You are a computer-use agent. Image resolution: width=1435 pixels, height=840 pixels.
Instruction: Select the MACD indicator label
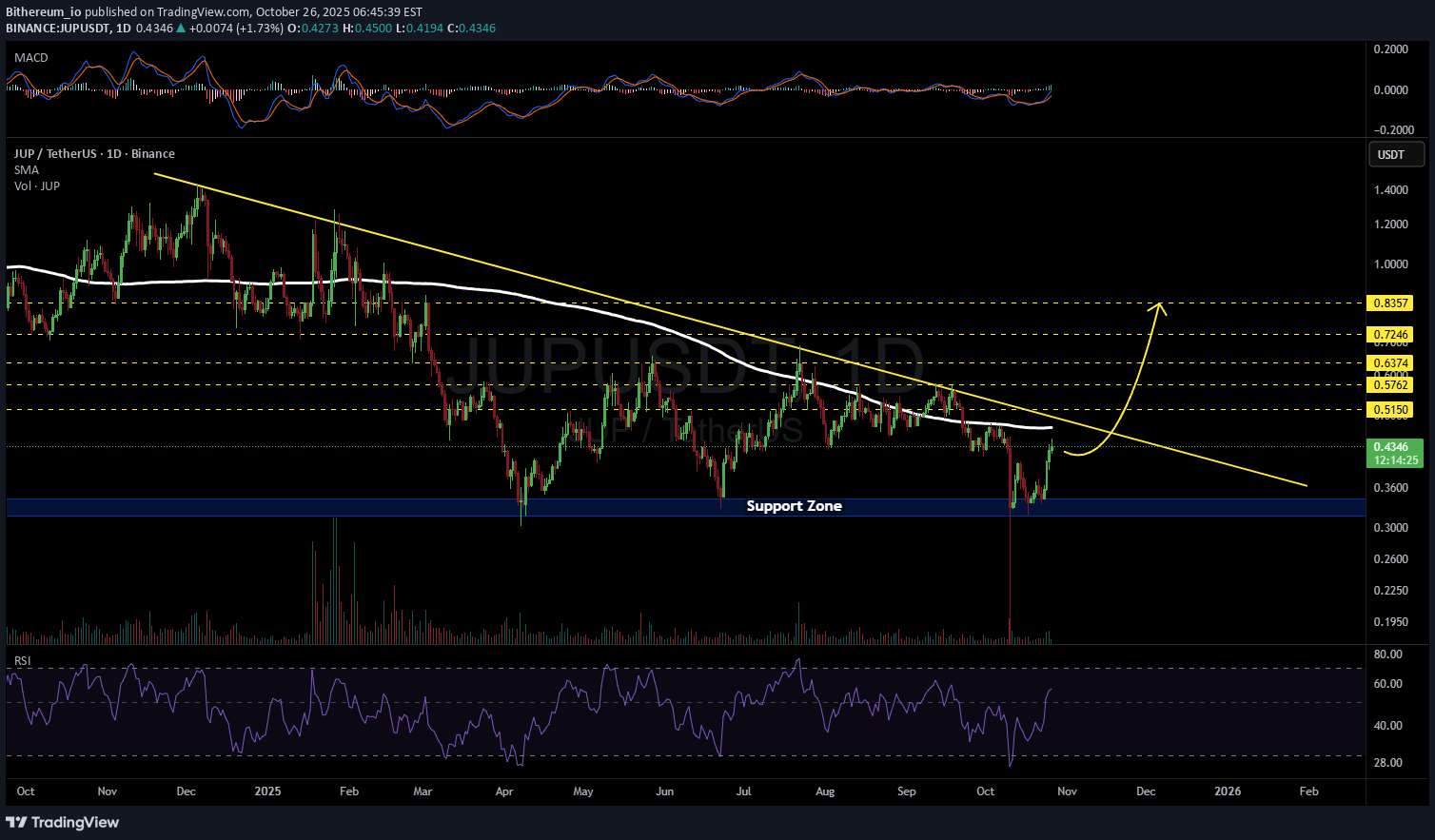(30, 58)
